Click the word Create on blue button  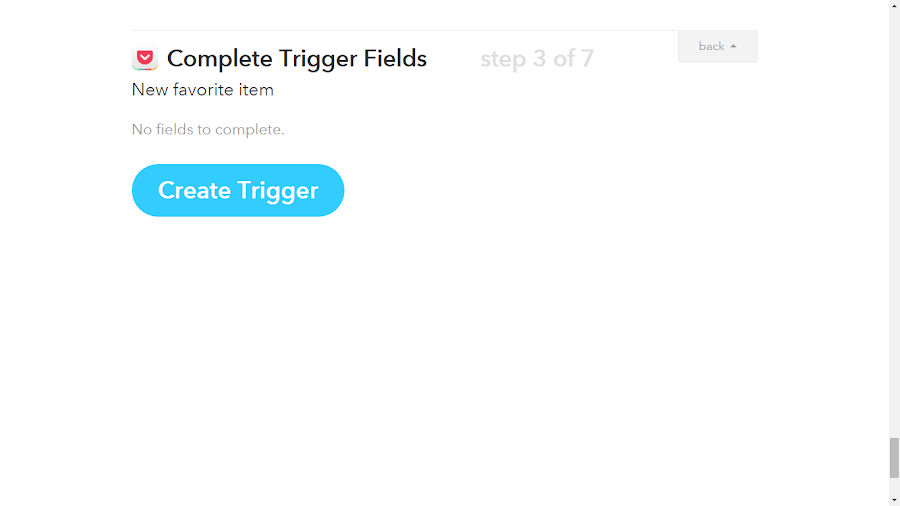click(x=194, y=190)
